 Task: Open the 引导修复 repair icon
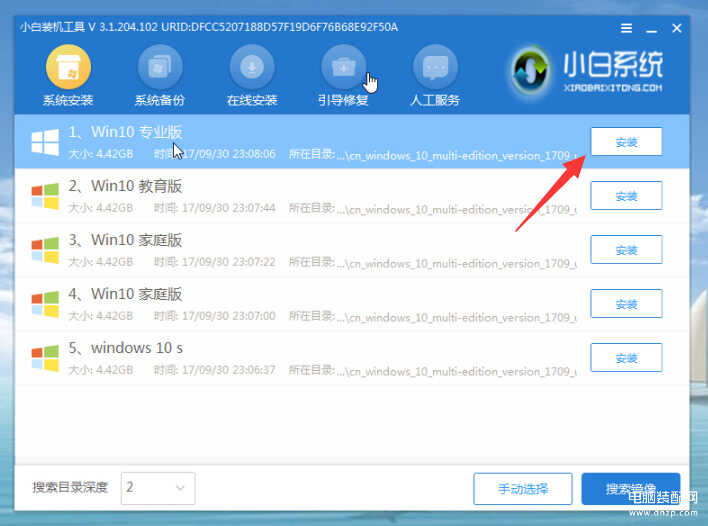[x=343, y=67]
